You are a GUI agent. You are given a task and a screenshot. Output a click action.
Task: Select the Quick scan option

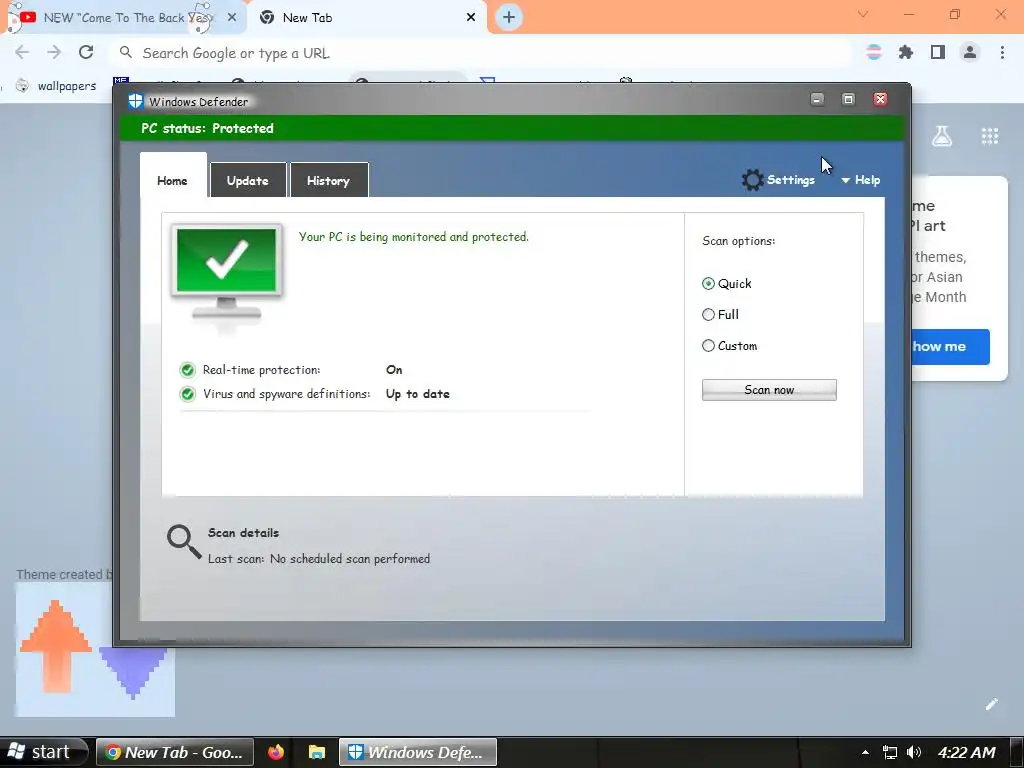(x=708, y=283)
